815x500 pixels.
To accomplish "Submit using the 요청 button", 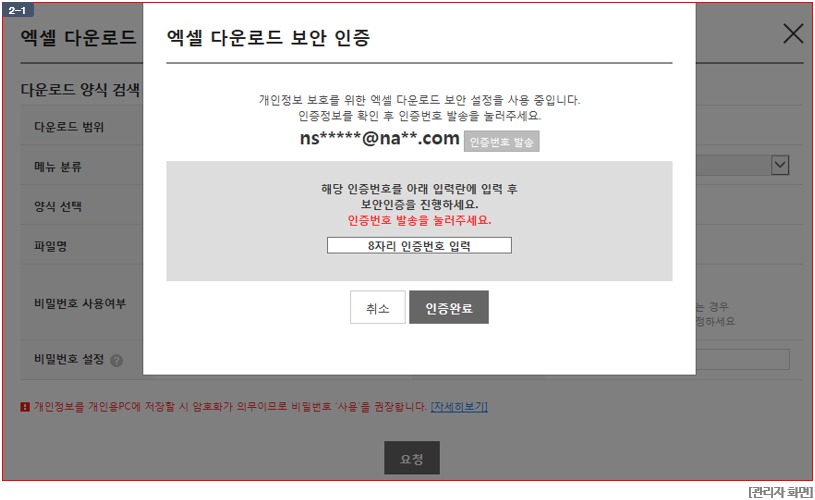I will click(412, 458).
